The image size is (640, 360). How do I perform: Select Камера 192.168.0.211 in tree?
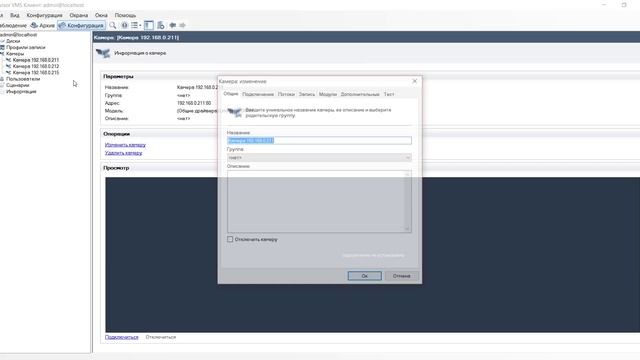36,60
